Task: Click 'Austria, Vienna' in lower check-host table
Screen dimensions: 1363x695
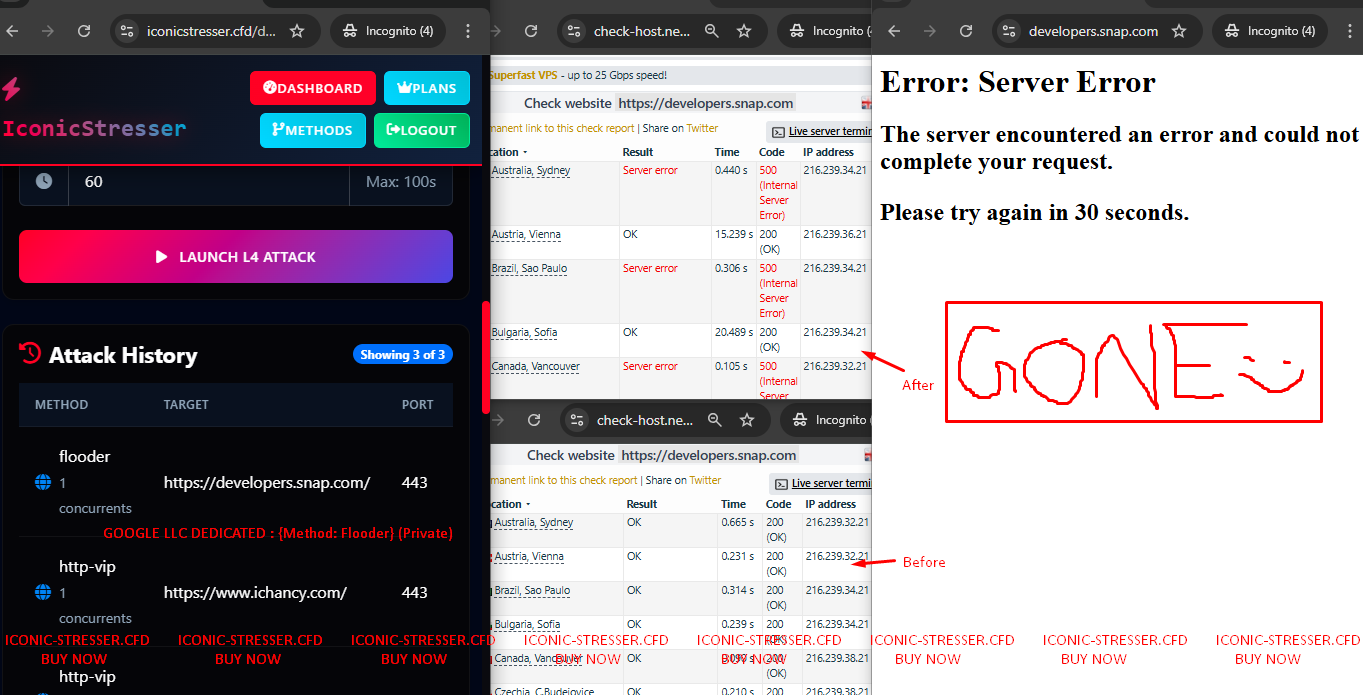Action: coord(528,556)
